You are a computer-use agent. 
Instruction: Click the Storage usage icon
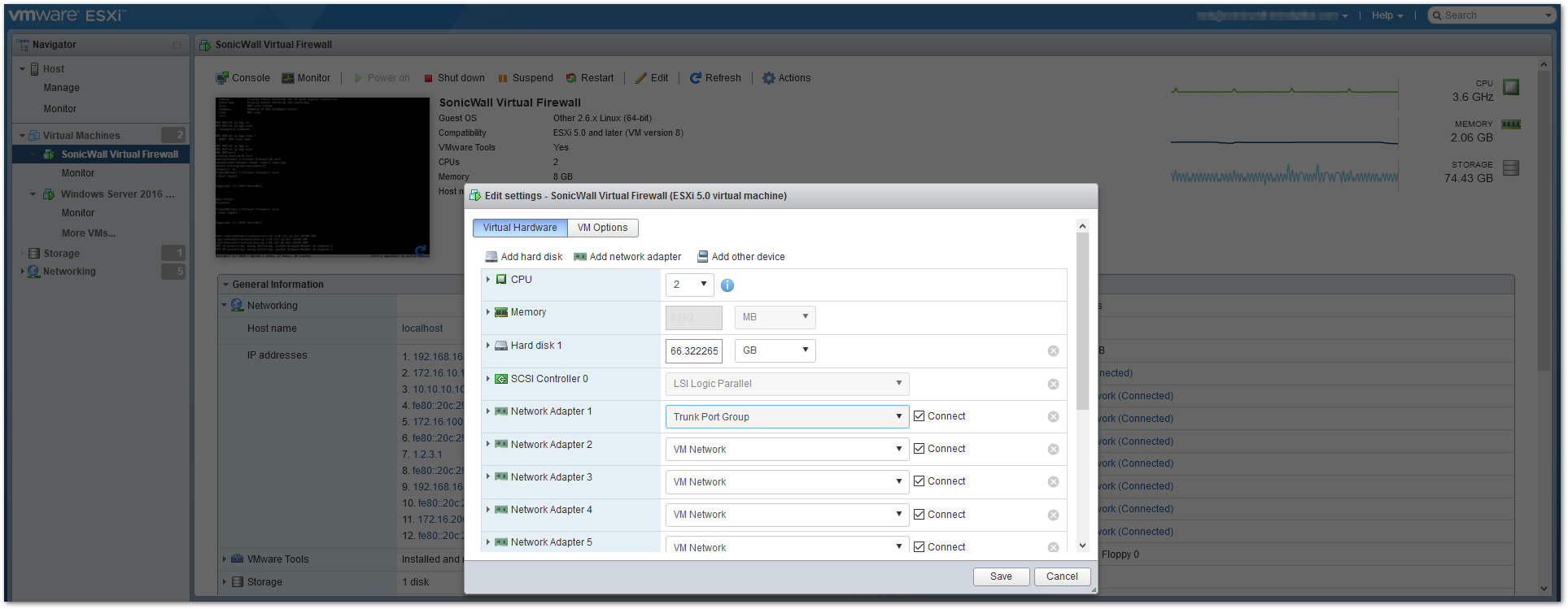[x=1511, y=168]
